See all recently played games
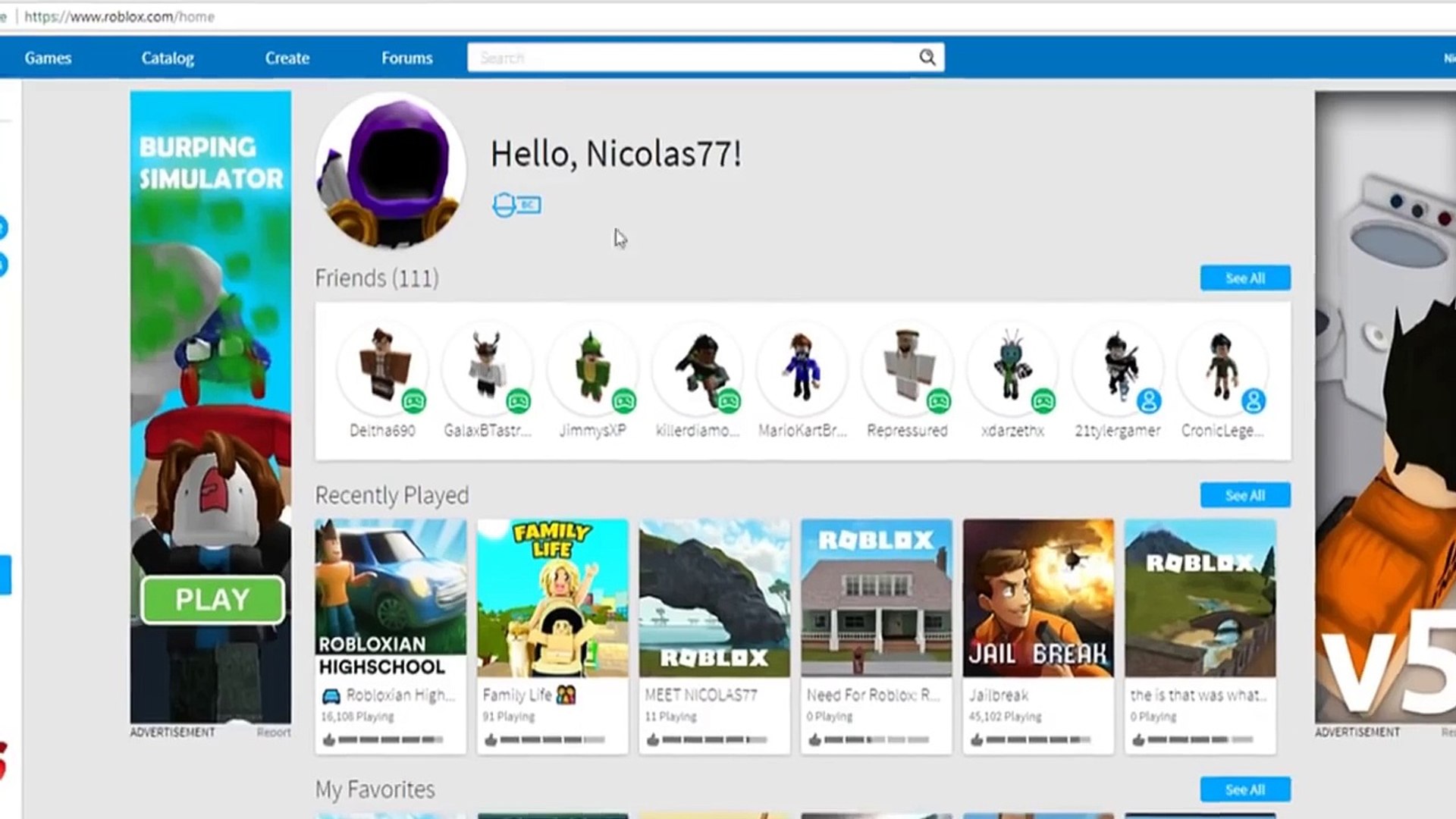1456x819 pixels. (x=1244, y=496)
